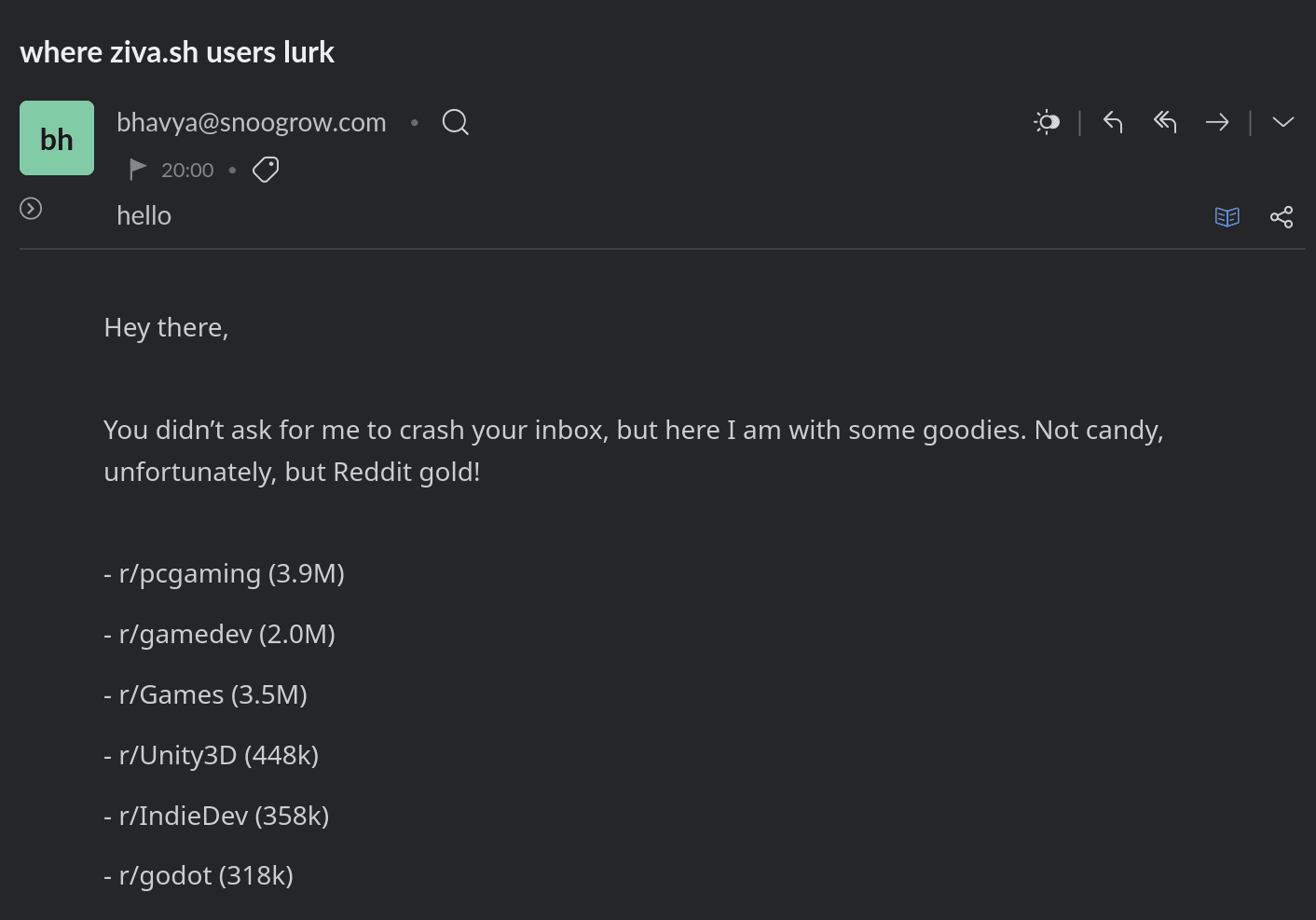1316x920 pixels.
Task: Select the reply-all icon
Action: [x=1164, y=121]
